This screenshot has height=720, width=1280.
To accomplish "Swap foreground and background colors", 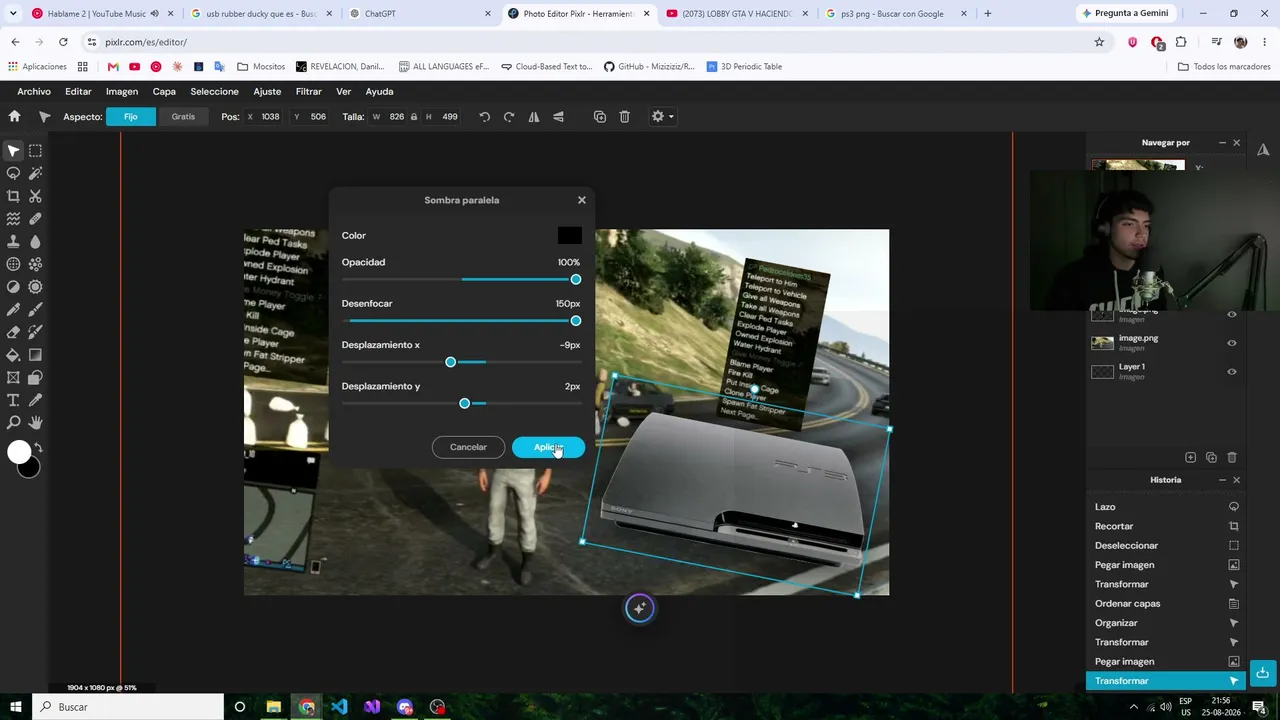I will (39, 448).
